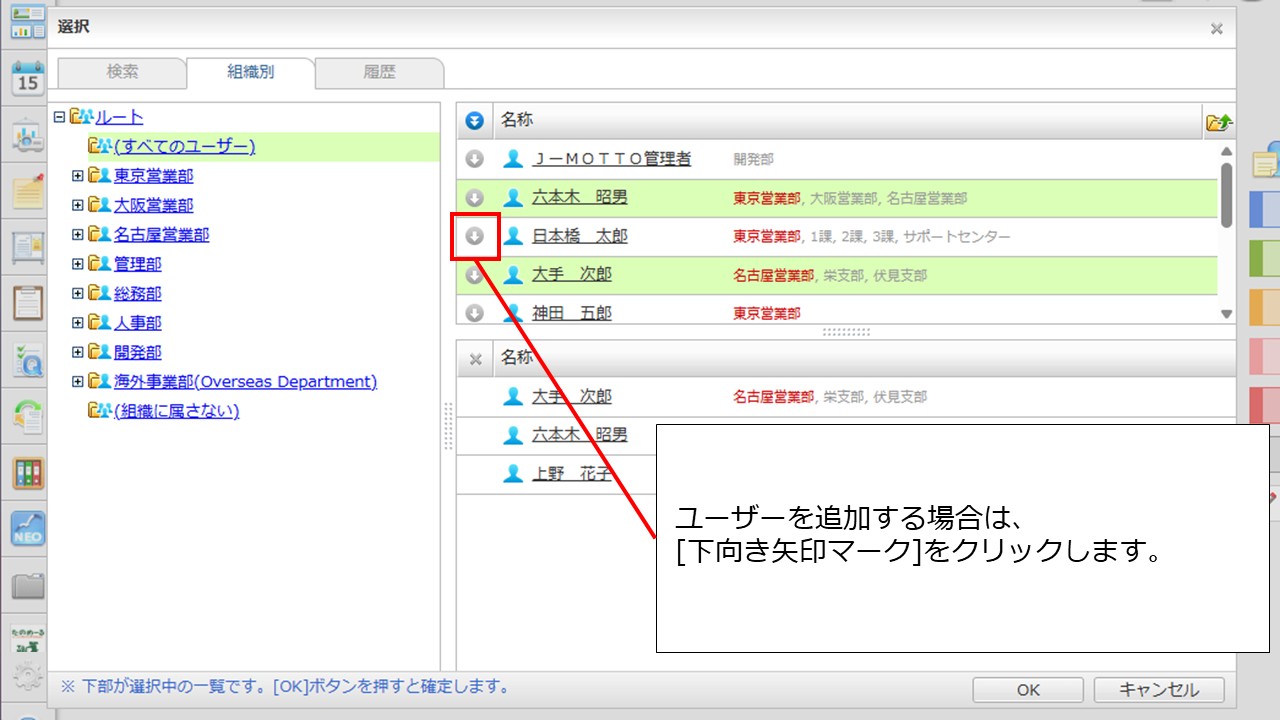
Task: Select (すべてのユーザー) in the tree
Action: [184, 147]
